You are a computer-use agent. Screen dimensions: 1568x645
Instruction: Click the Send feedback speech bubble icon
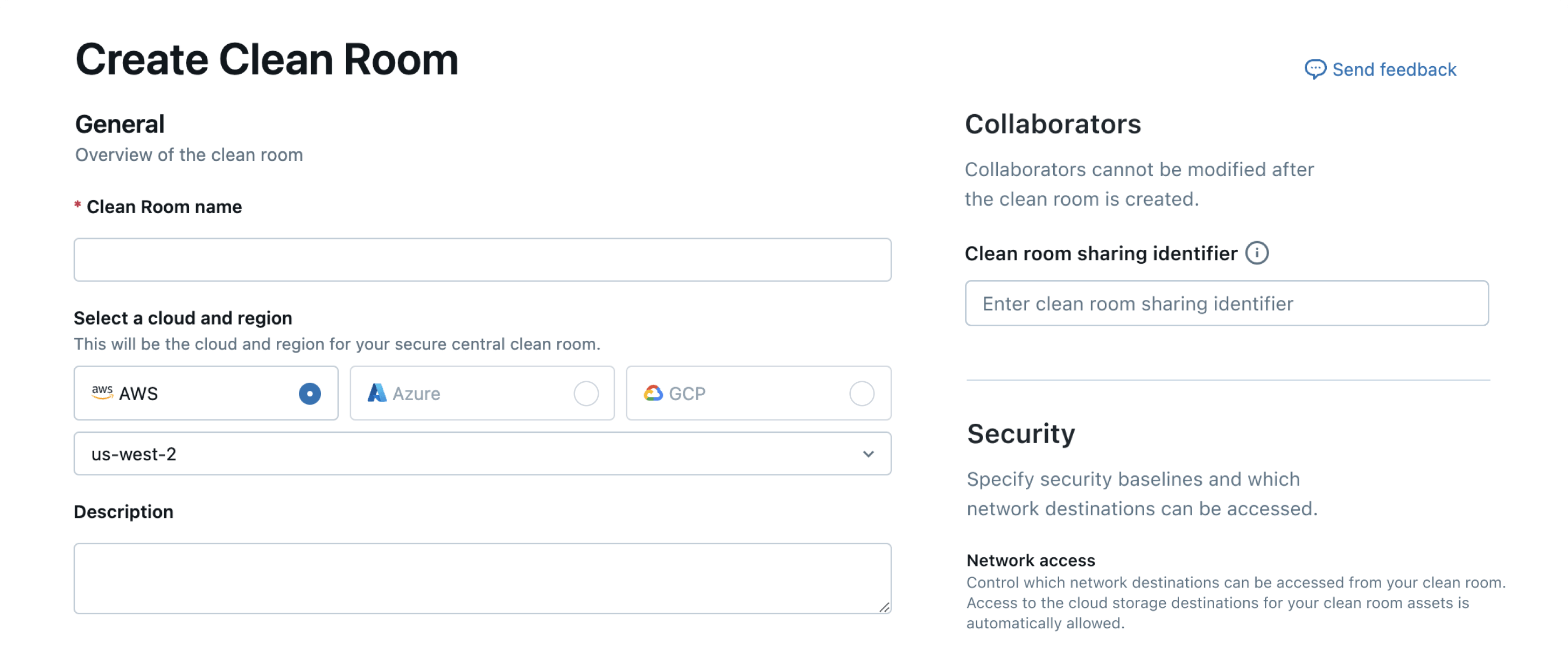[1314, 69]
